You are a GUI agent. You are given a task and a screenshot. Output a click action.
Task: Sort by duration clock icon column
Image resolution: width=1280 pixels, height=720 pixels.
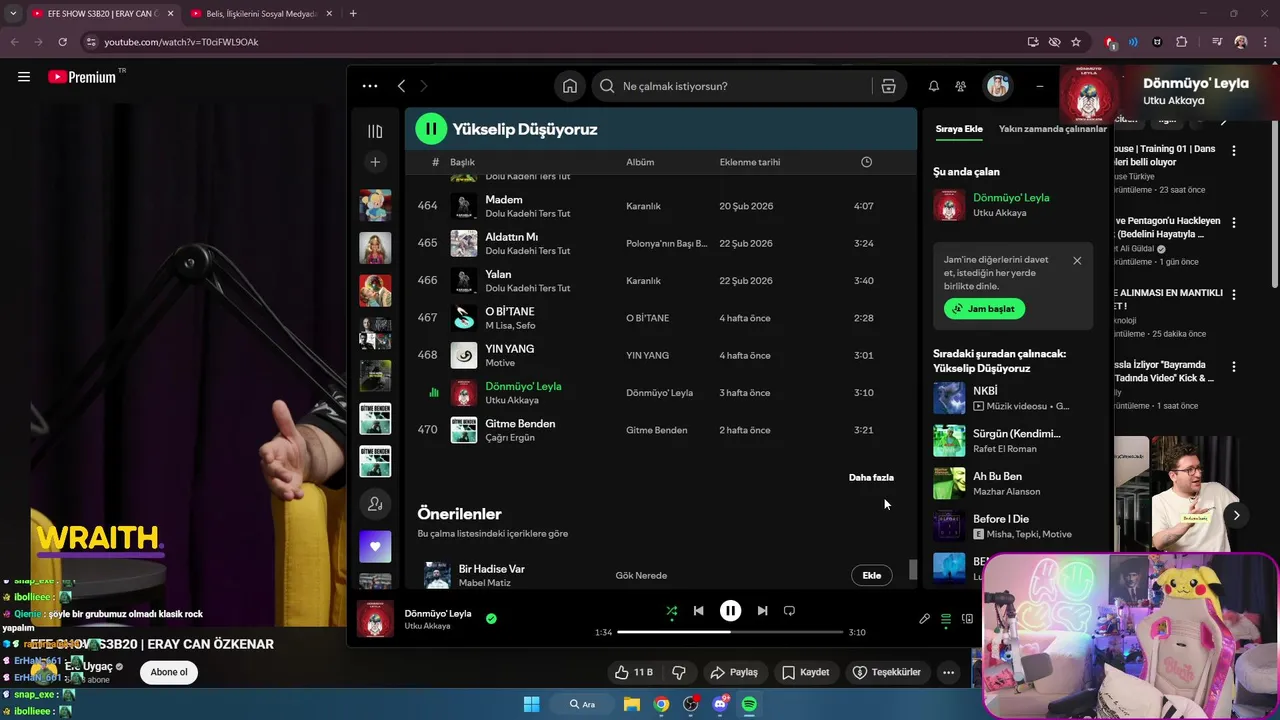pos(866,162)
